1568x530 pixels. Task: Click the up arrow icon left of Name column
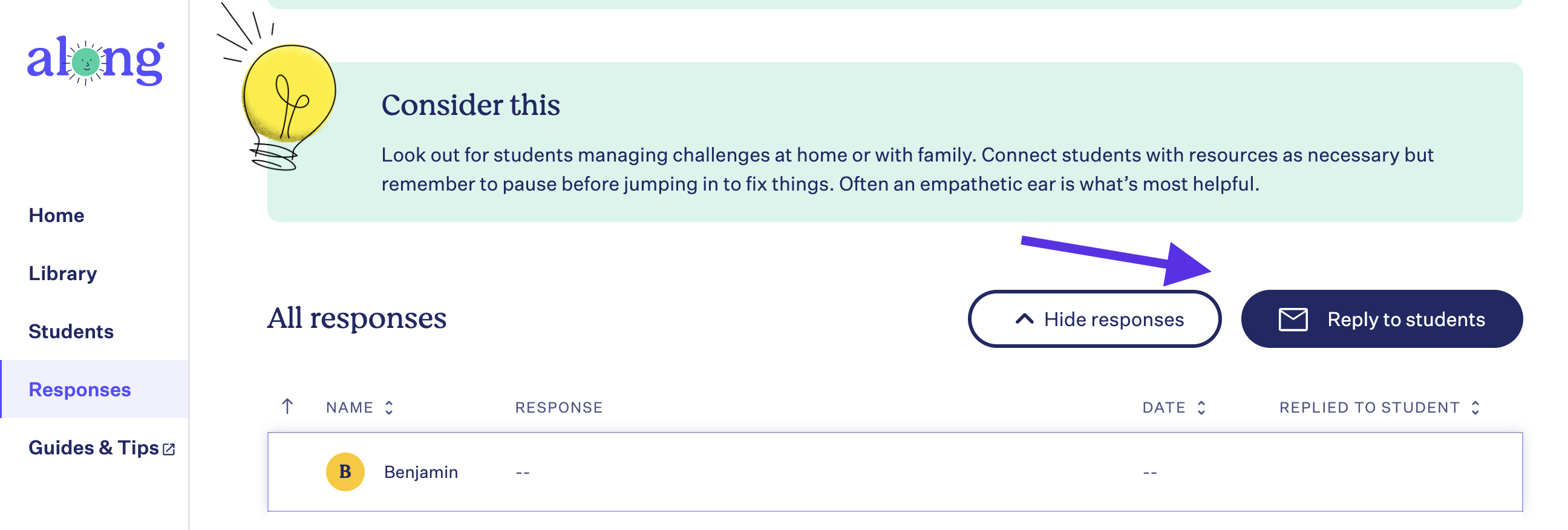click(287, 407)
